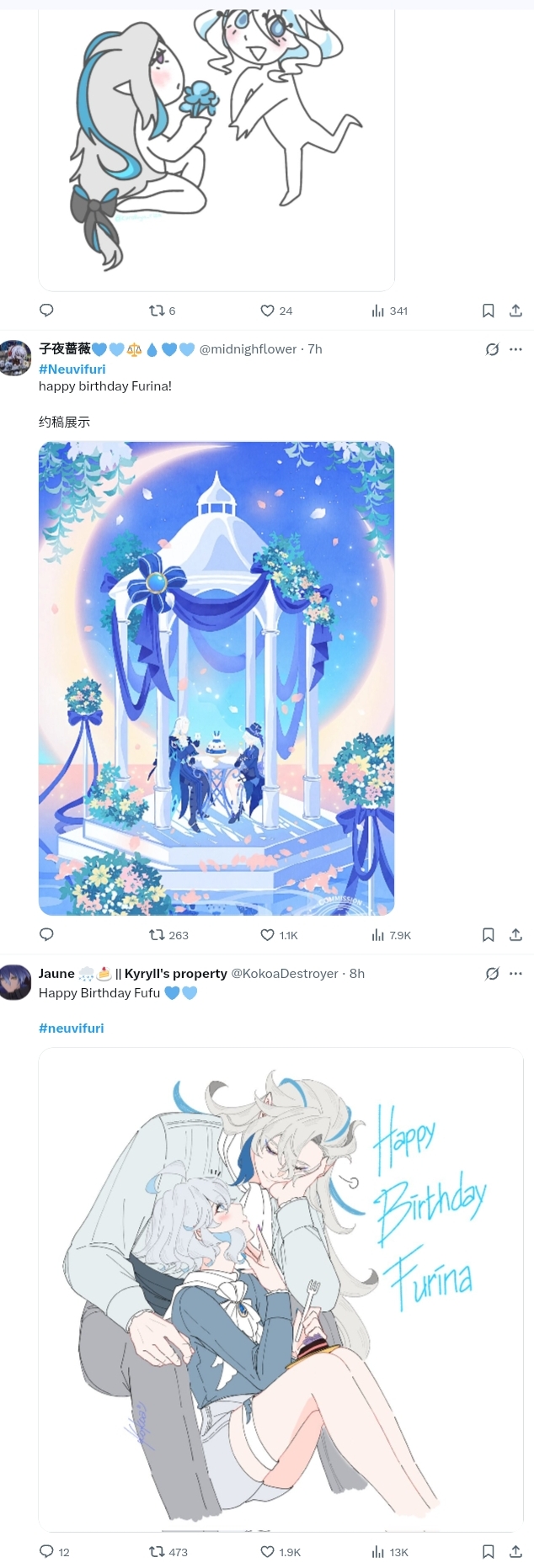Open @KokoaDestroyer profile handle
Viewport: 534px width, 1568px height.
285,973
